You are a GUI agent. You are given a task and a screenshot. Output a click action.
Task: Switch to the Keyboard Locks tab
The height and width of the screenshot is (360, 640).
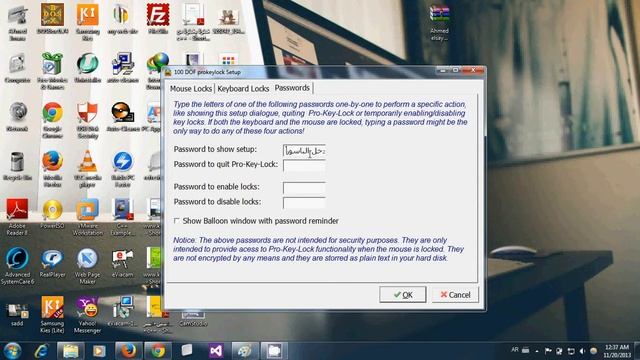coord(243,89)
